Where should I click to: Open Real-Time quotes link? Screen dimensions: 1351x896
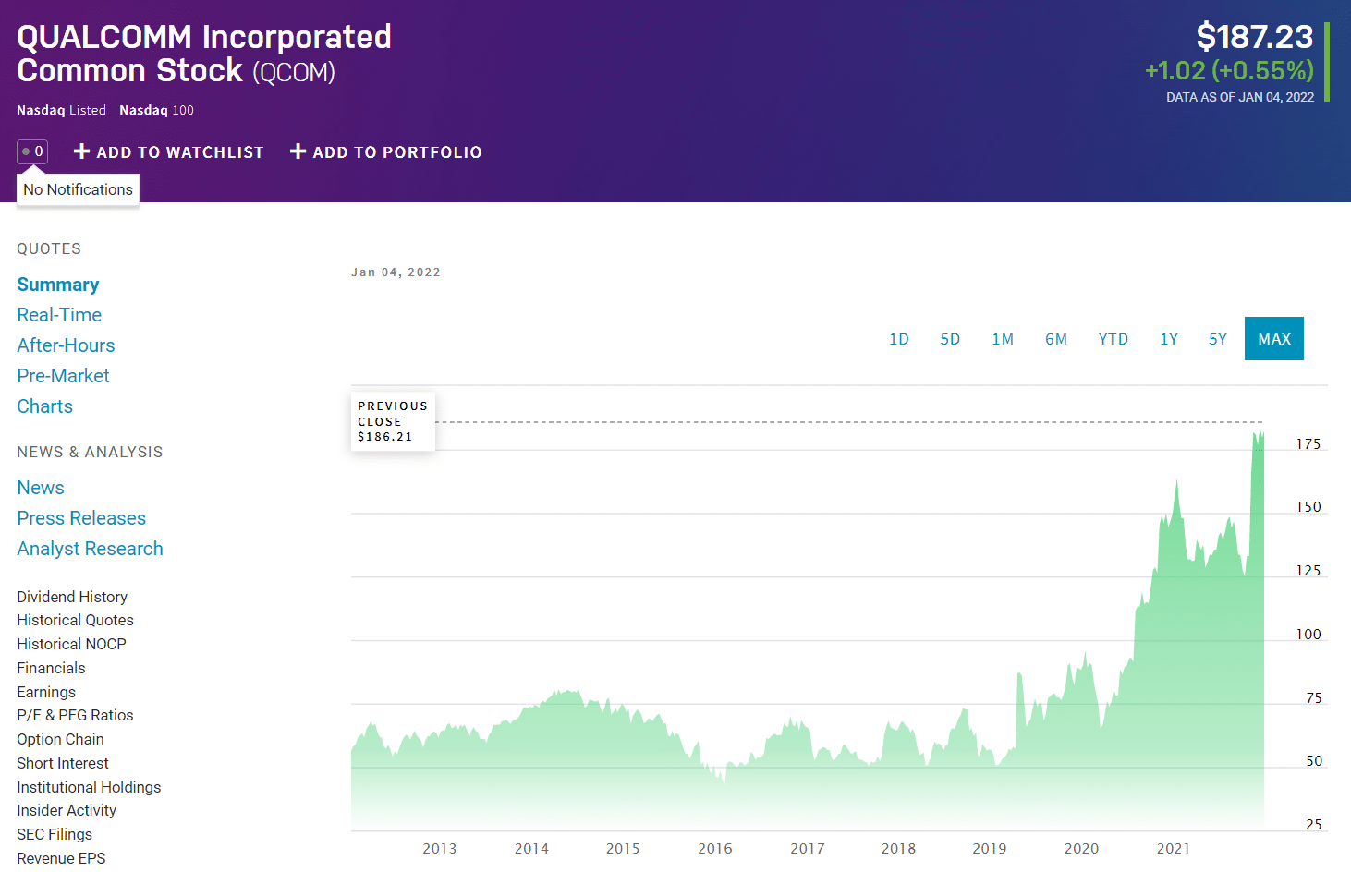pos(59,315)
